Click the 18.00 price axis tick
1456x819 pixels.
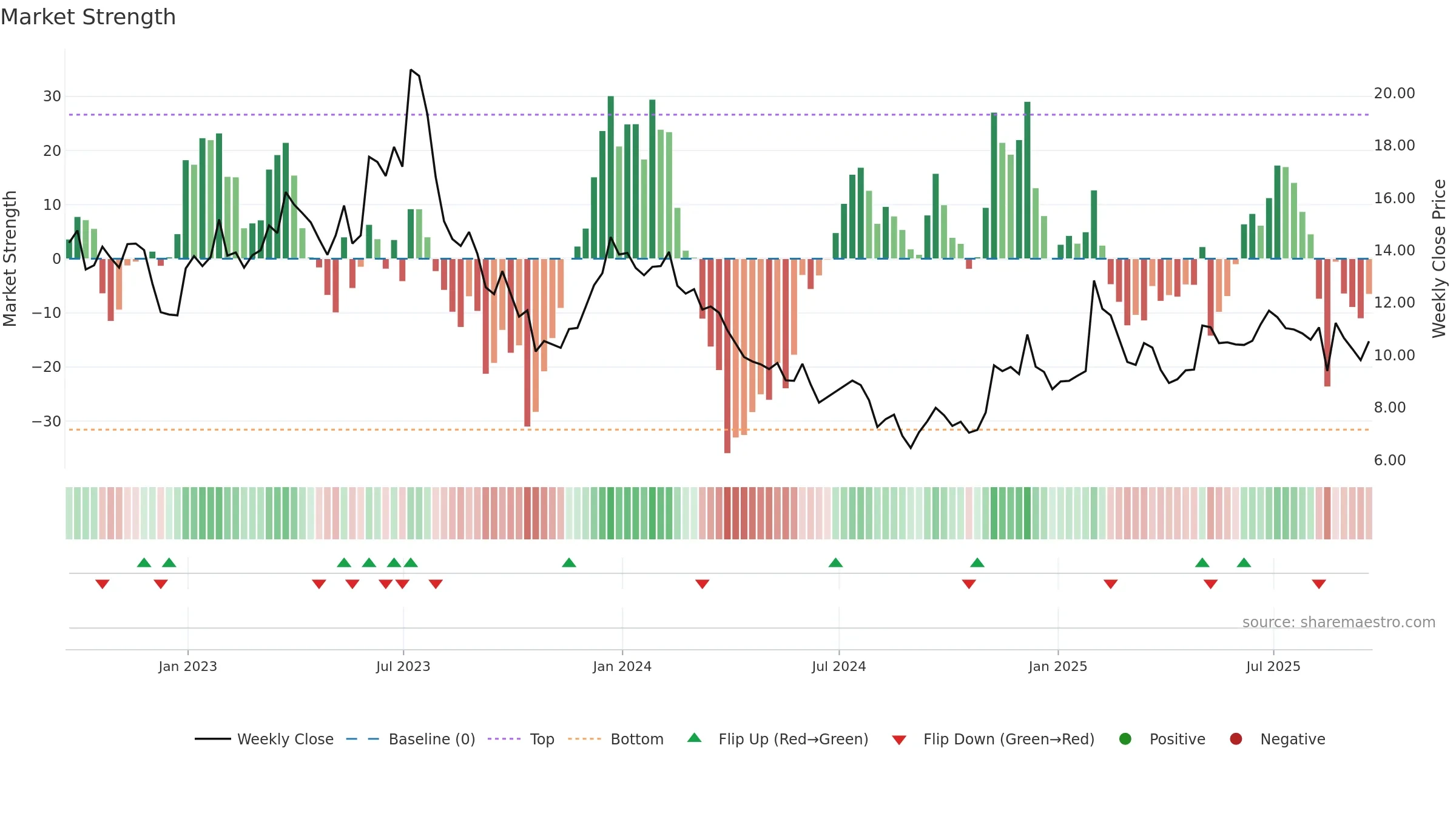pos(1394,146)
